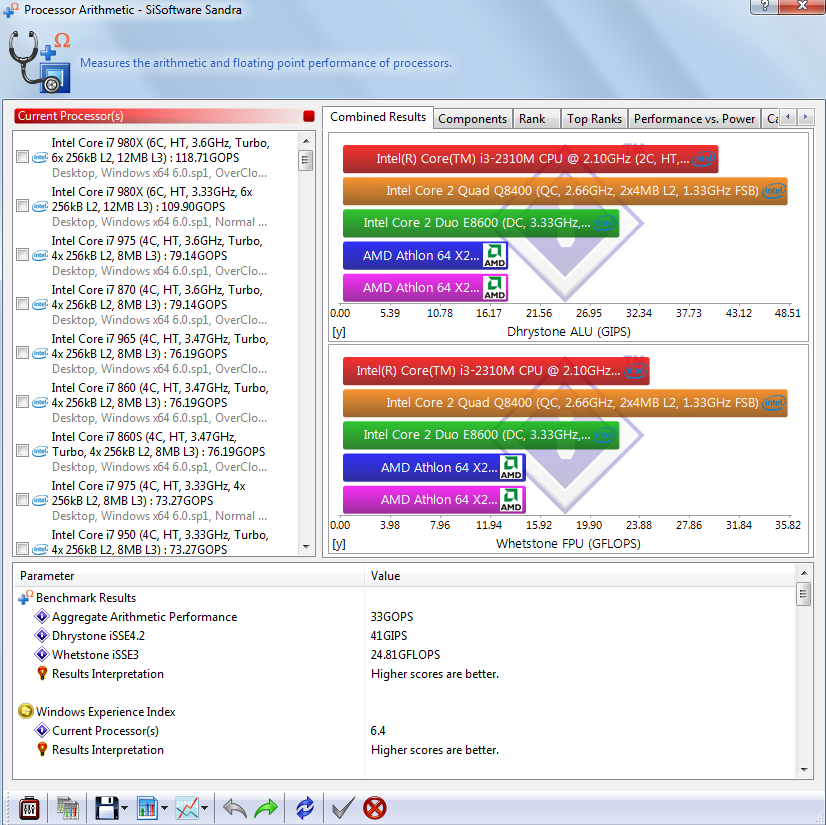Click the diamond icon beside Current Processor(s) parameter
Screen dimensions: 826x825
[x=42, y=730]
